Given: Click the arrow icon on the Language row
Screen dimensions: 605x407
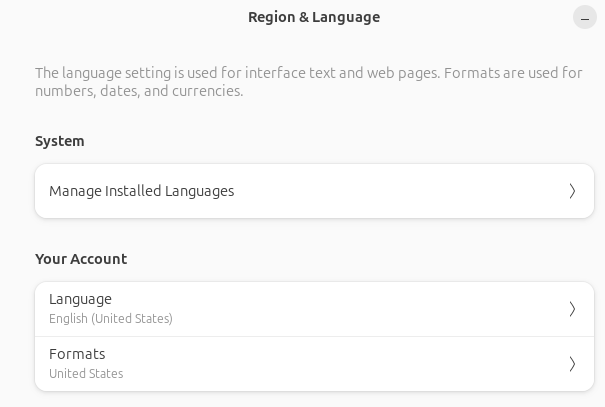Looking at the screenshot, I should [x=572, y=309].
